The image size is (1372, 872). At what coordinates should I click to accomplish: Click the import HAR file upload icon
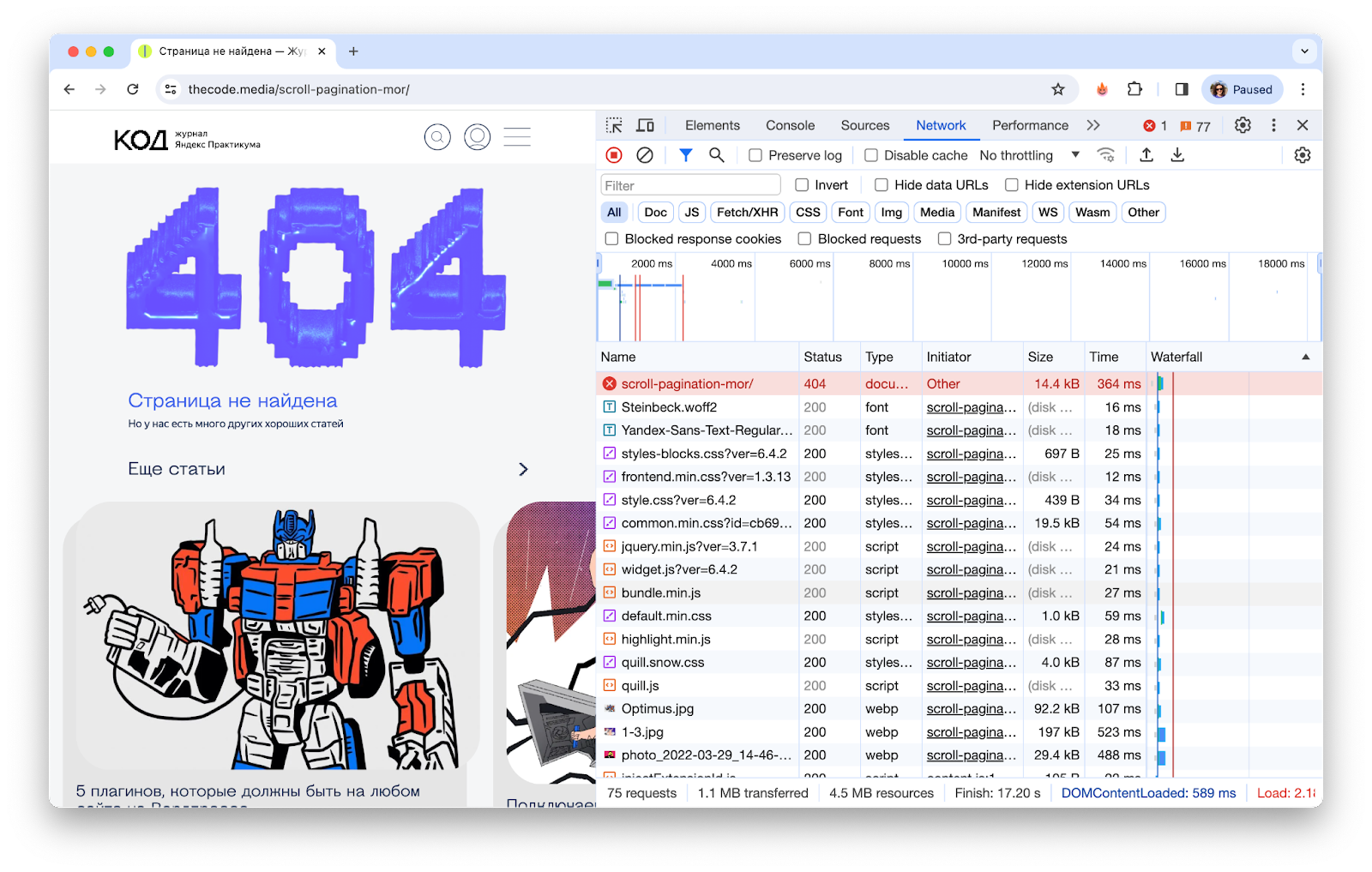1146,155
